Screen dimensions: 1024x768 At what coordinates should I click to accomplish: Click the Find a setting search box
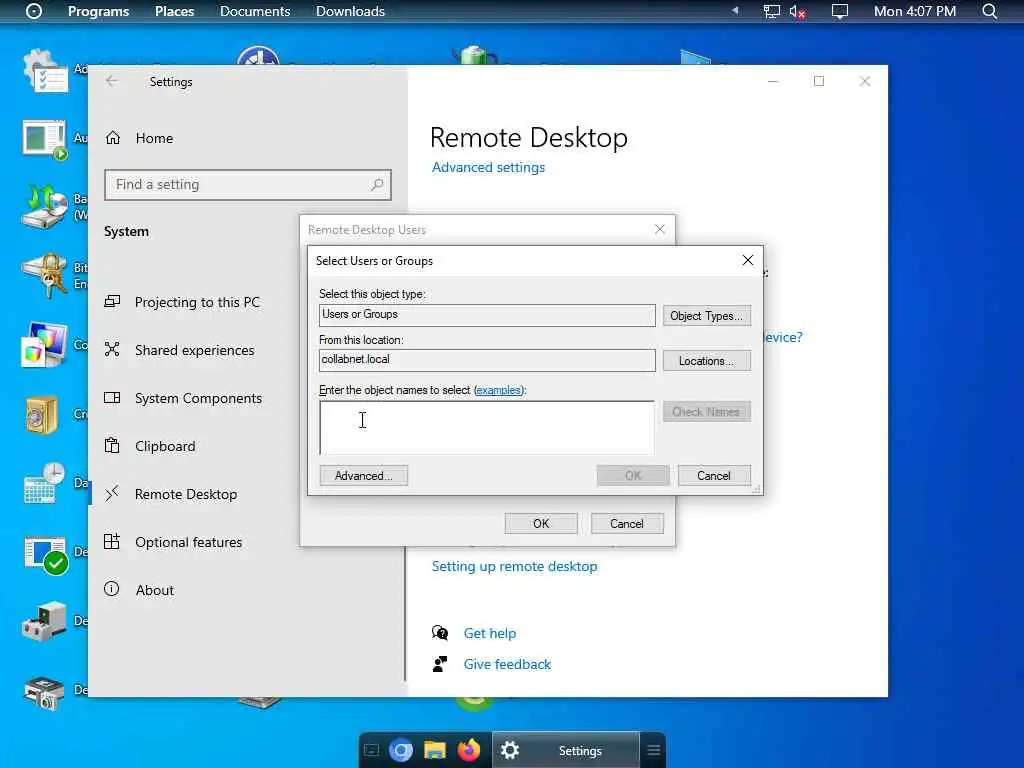coord(248,185)
